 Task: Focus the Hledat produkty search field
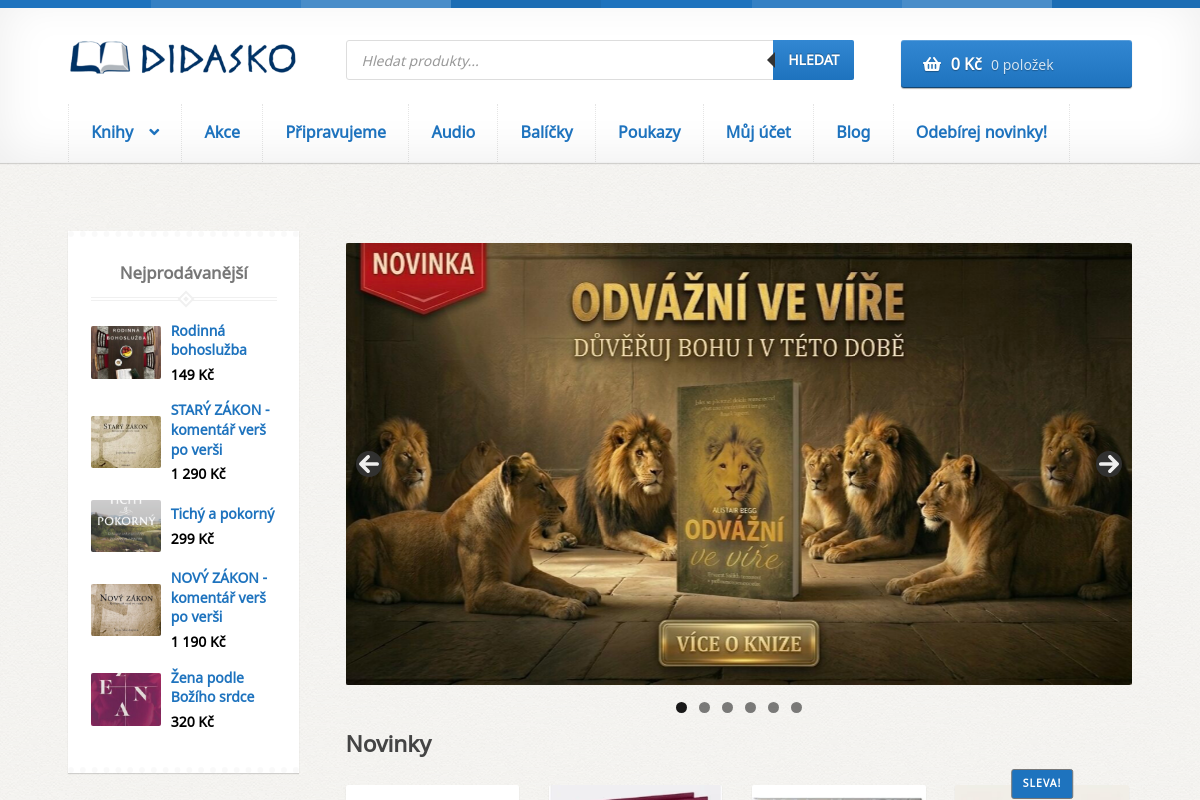[x=560, y=60]
